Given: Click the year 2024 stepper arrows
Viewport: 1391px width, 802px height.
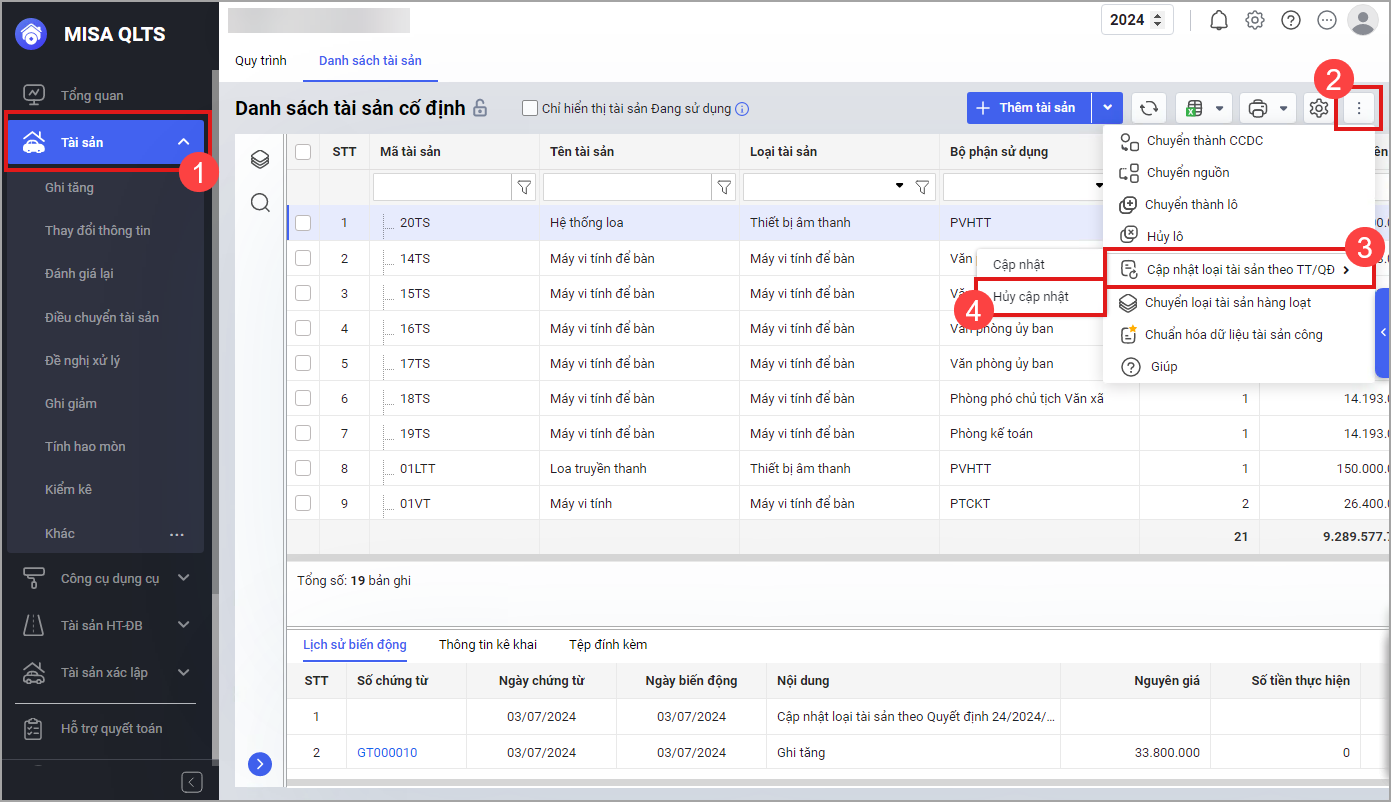Looking at the screenshot, I should [x=1158, y=20].
